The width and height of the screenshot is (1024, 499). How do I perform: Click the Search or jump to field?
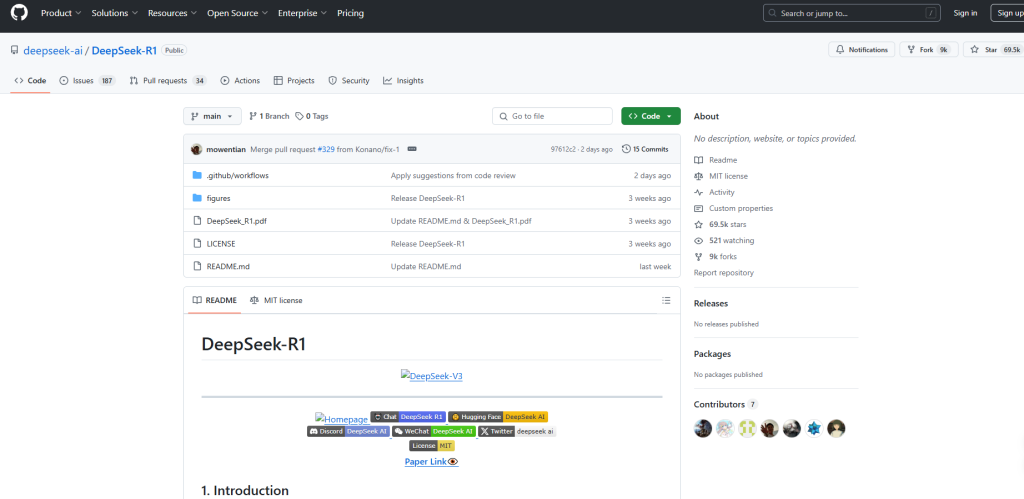tap(852, 13)
